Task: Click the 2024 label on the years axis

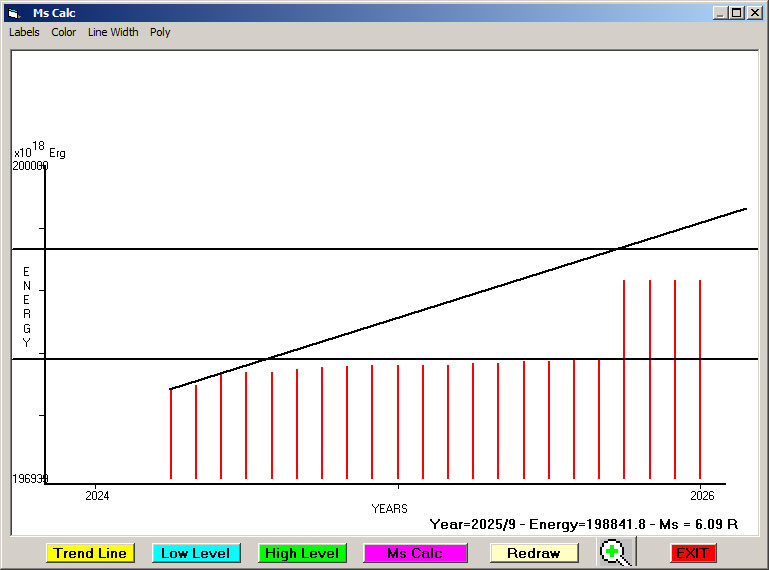Action: coord(97,495)
